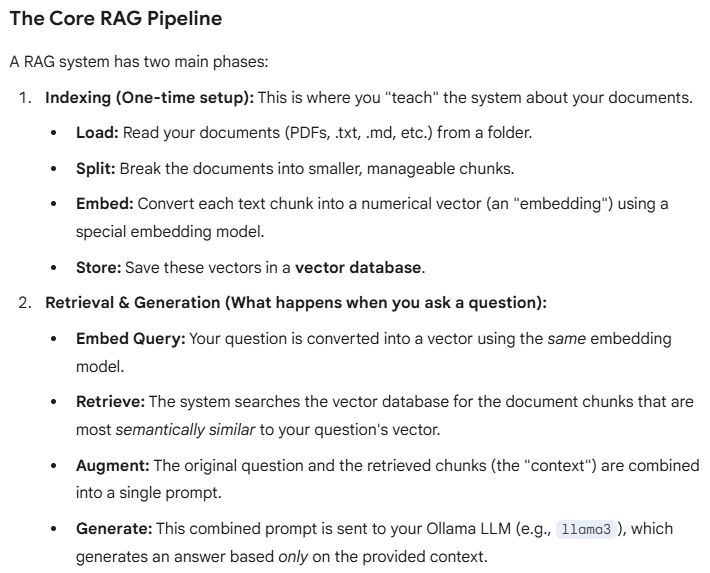The height and width of the screenshot is (573, 710).
Task: Click the bold "Split:" bullet label
Action: pos(96,168)
